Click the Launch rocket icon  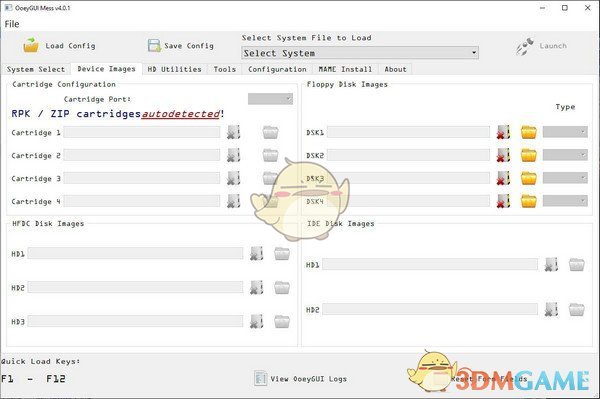524,46
